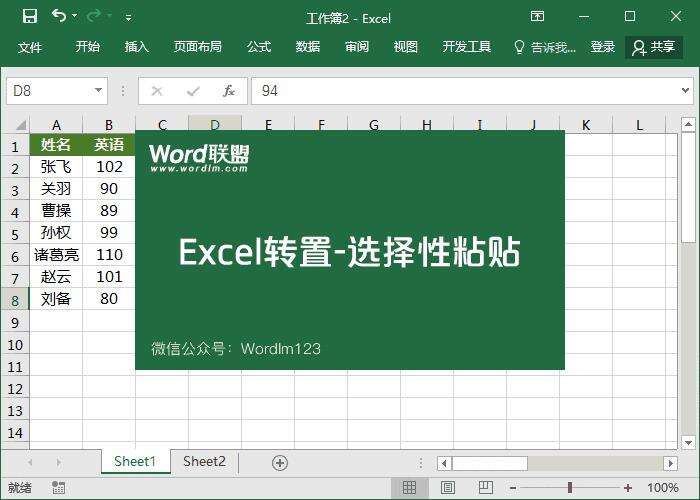Screen dimensions: 700x500
Task: Open Ribbon Display Options icon
Action: (537, 17)
